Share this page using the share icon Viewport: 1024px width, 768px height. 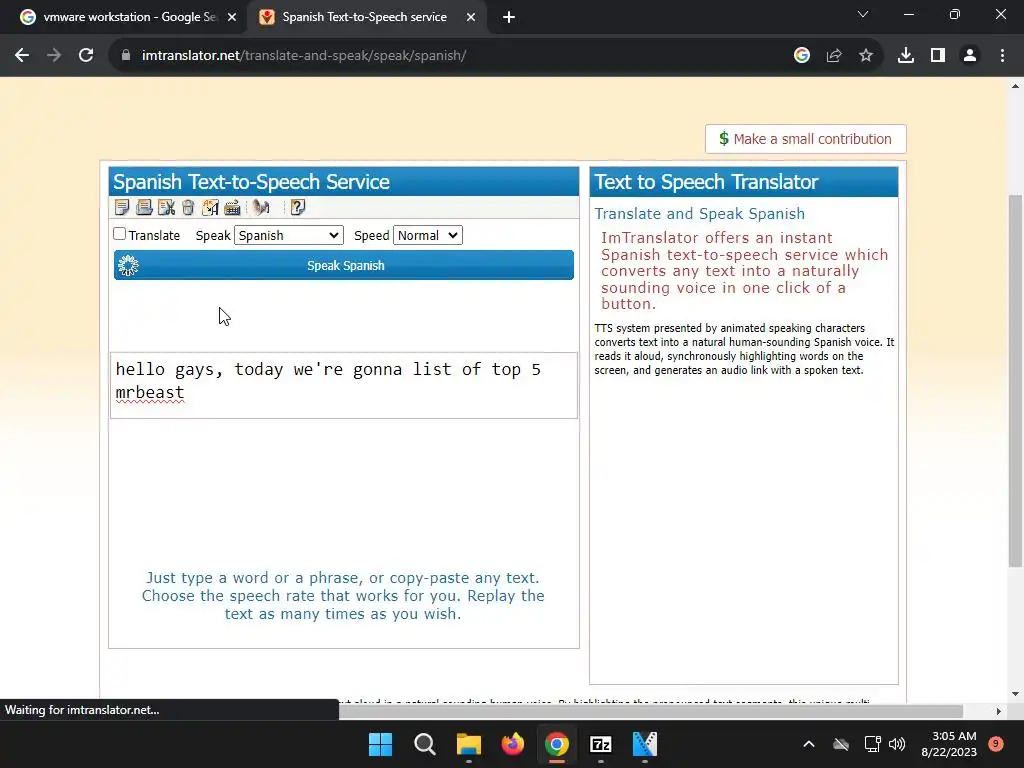click(834, 56)
